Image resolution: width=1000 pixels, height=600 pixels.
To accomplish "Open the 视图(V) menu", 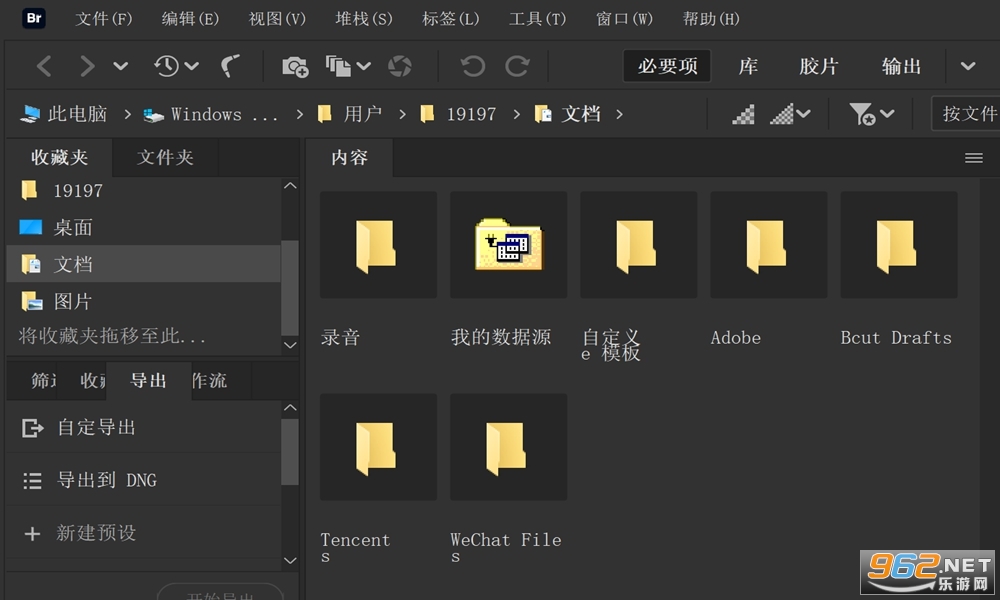I will pyautogui.click(x=277, y=18).
